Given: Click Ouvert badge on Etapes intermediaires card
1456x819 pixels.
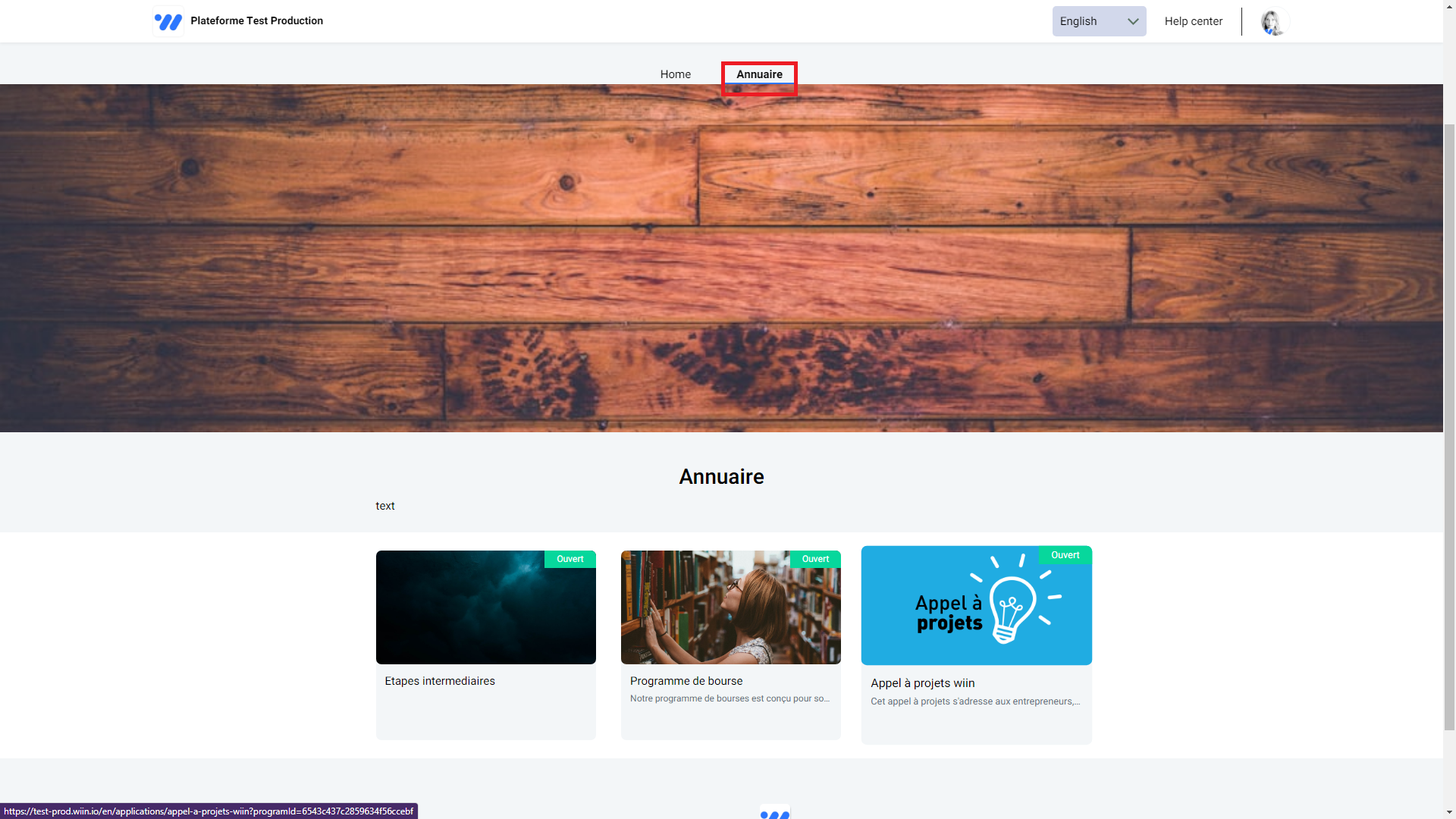Looking at the screenshot, I should [570, 559].
